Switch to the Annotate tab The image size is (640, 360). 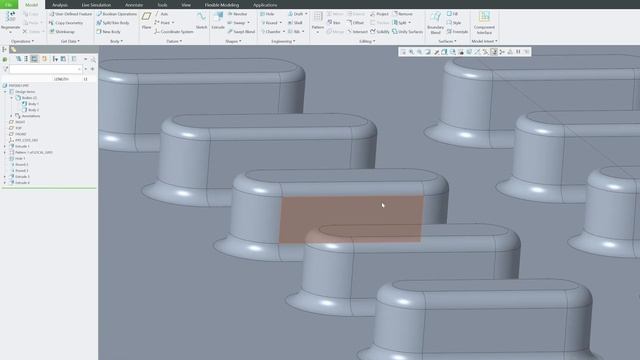pyautogui.click(x=134, y=5)
